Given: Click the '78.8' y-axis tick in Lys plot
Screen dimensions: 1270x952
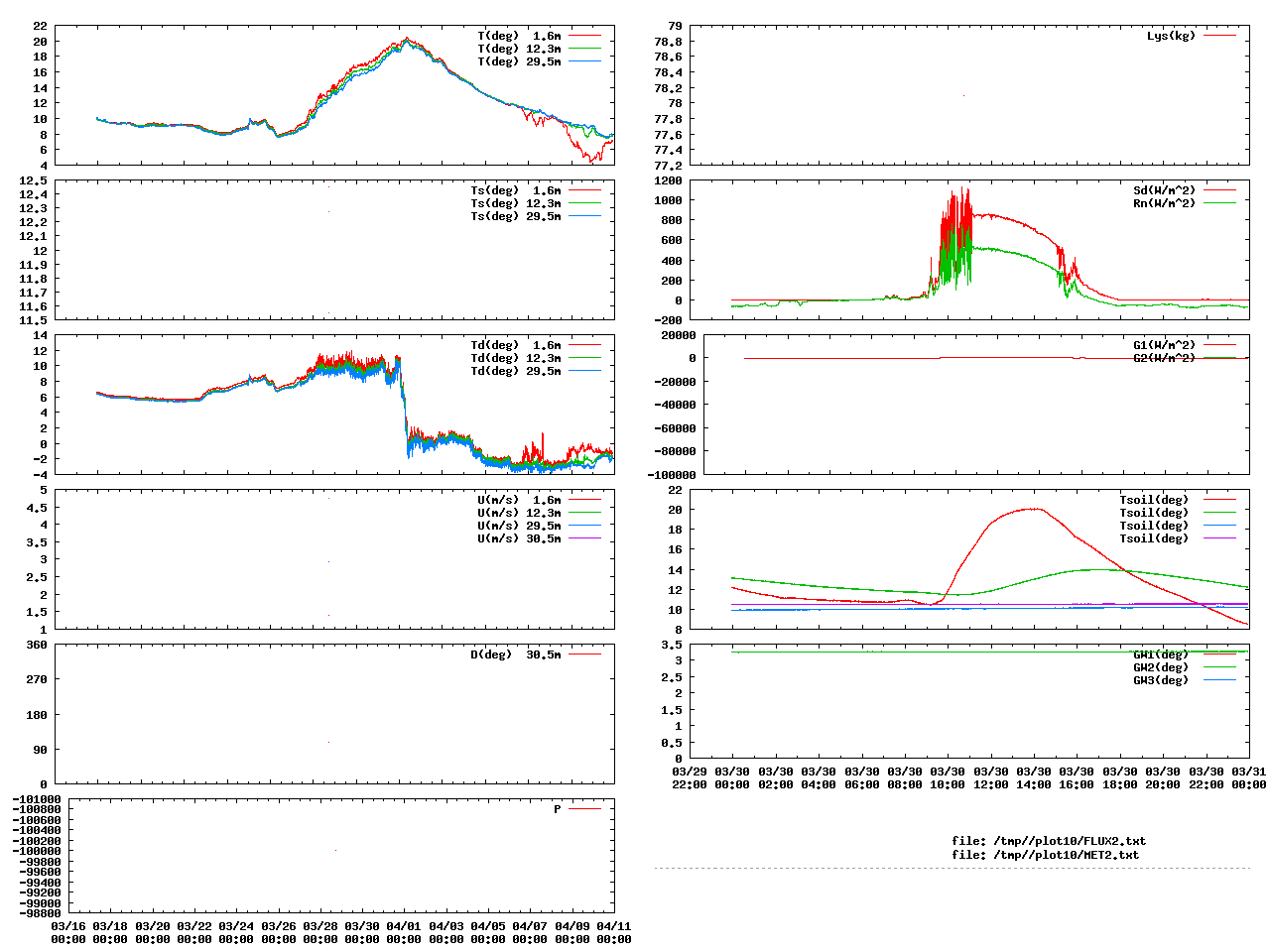Looking at the screenshot, I should coord(668,42).
